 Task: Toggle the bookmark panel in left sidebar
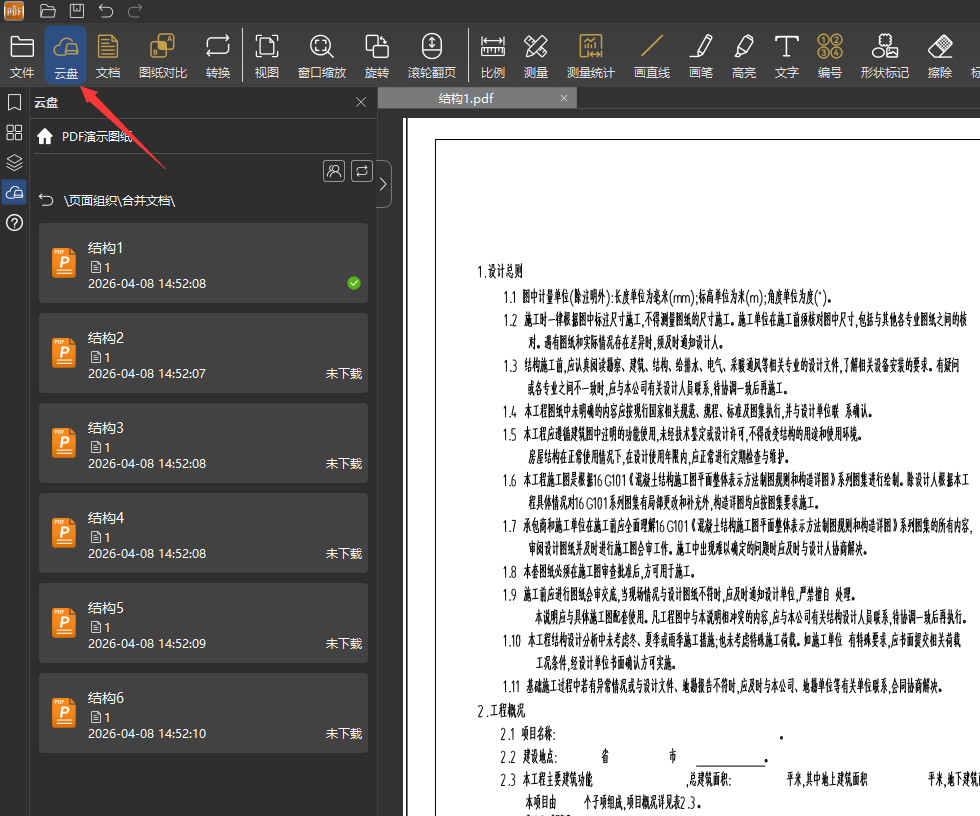pyautogui.click(x=14, y=102)
